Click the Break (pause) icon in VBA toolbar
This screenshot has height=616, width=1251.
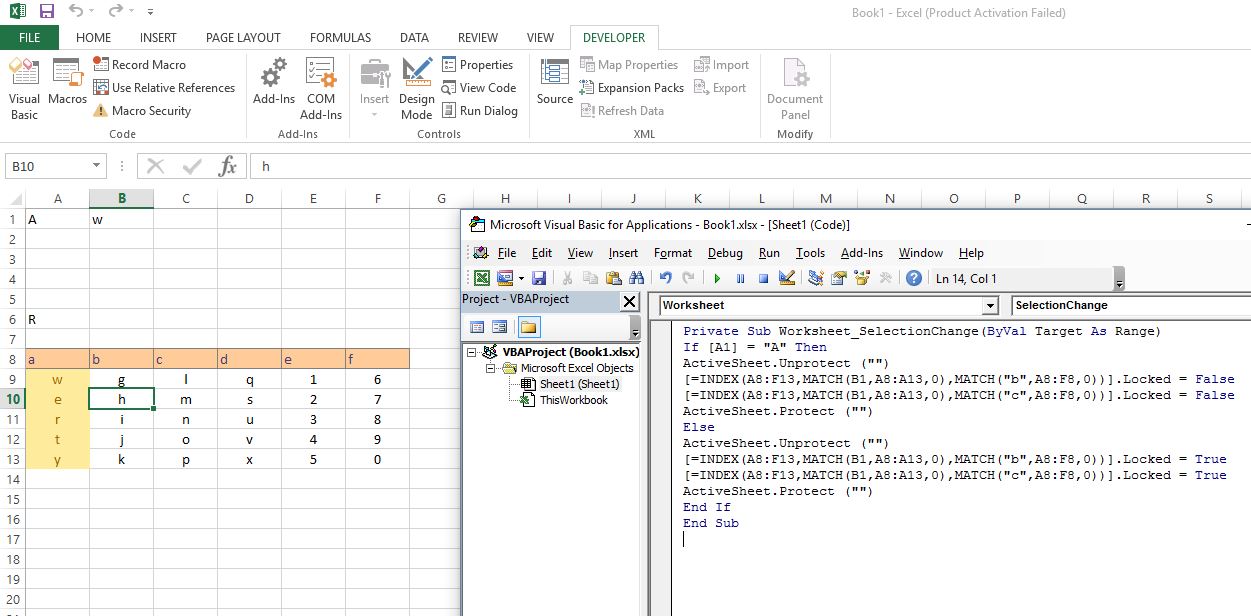tap(741, 278)
